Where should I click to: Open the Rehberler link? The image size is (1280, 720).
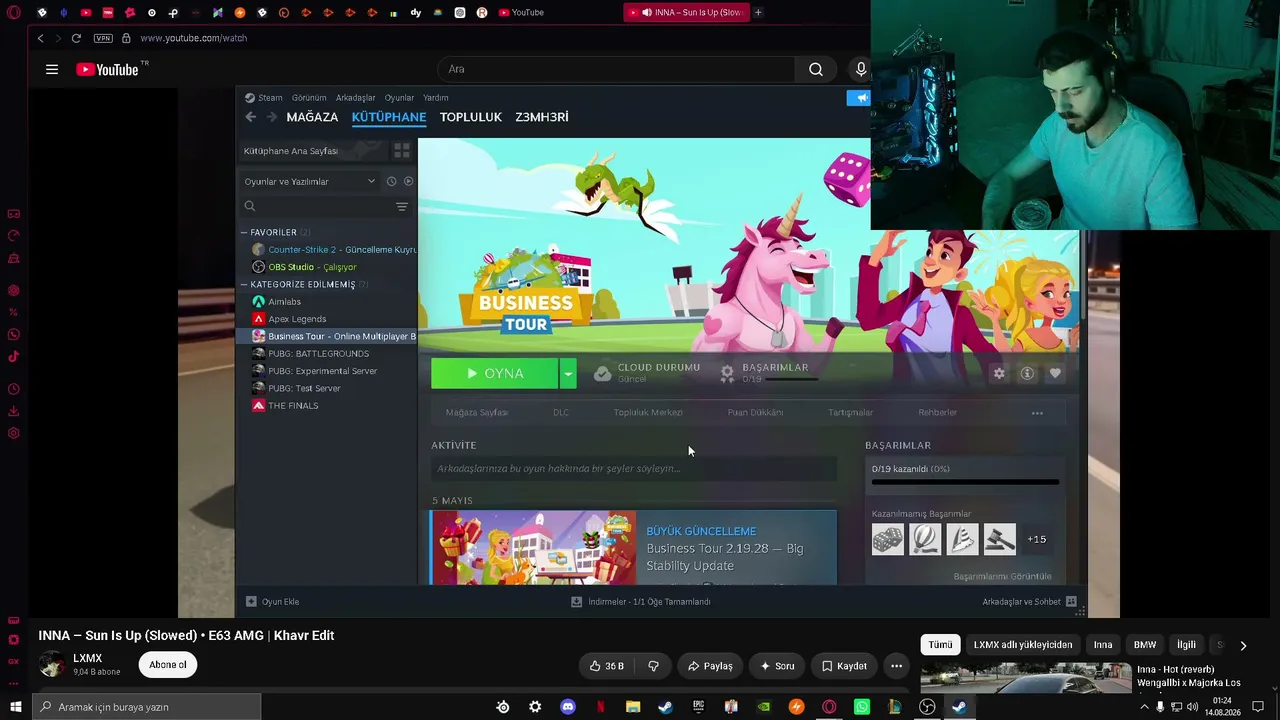[938, 412]
